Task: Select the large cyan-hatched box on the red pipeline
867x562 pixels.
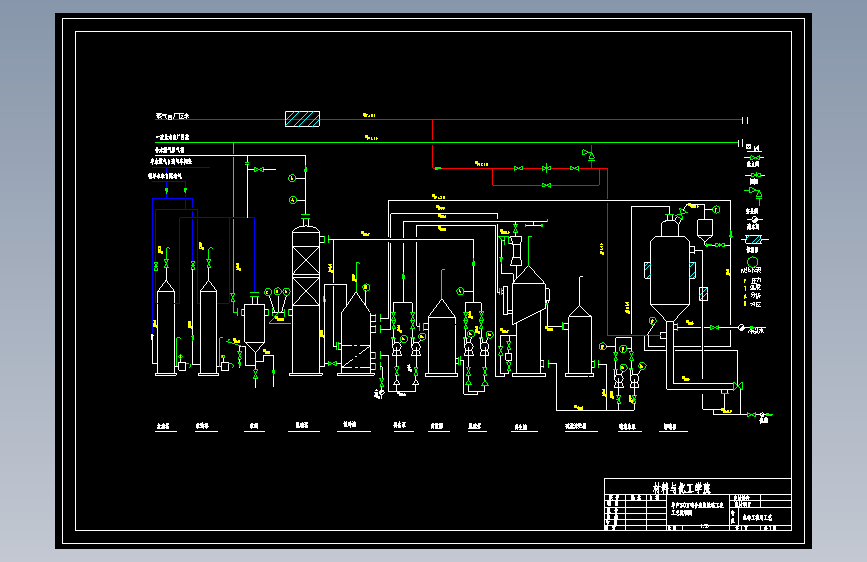Action: coord(302,119)
